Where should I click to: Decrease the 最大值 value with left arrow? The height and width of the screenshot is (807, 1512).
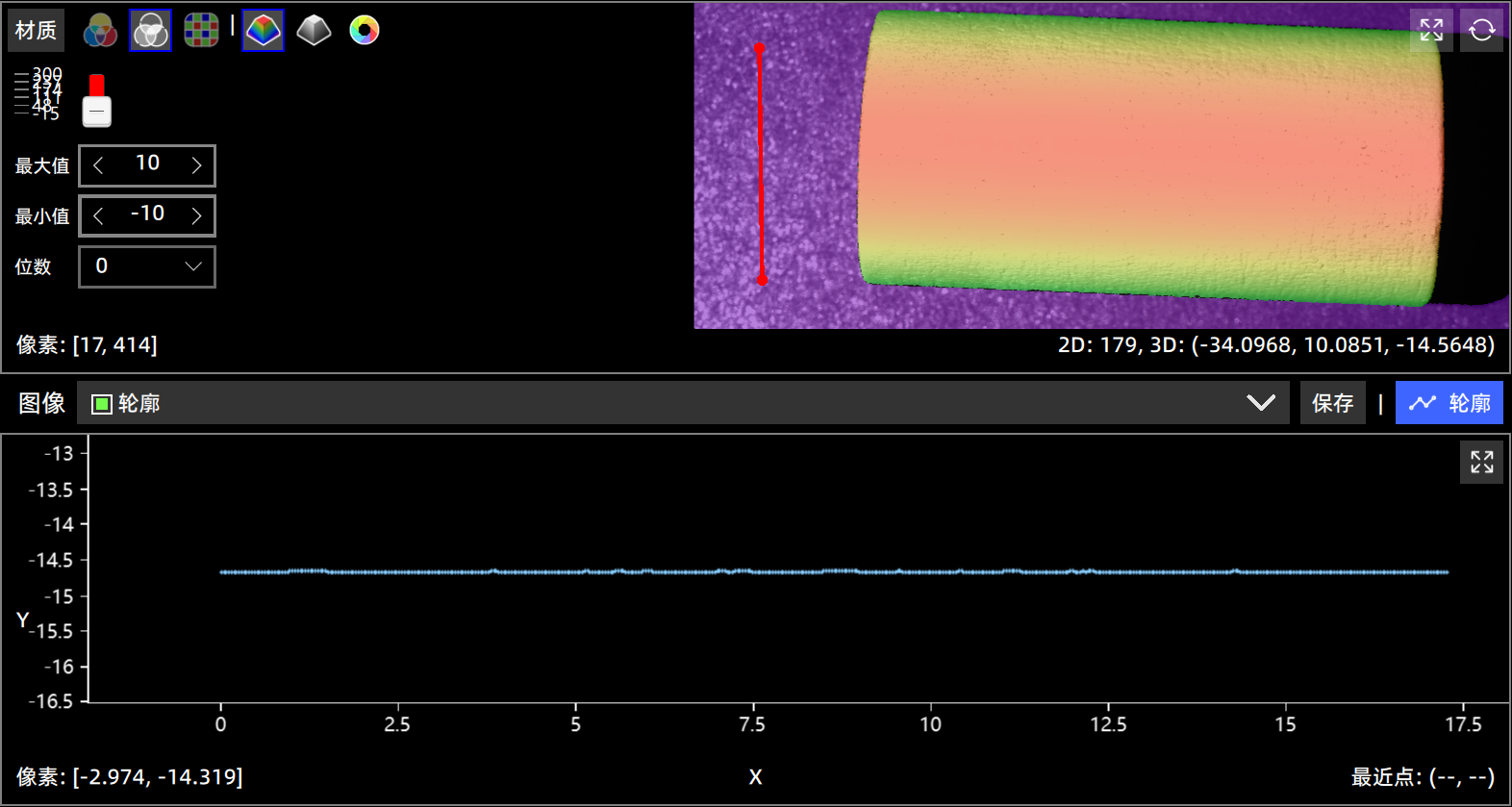[x=98, y=165]
